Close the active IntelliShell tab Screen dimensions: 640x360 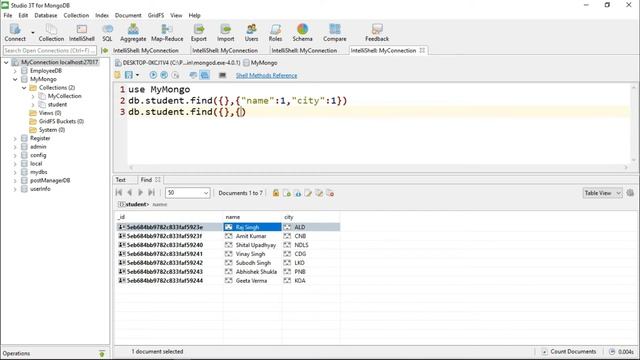pyautogui.click(x=422, y=50)
